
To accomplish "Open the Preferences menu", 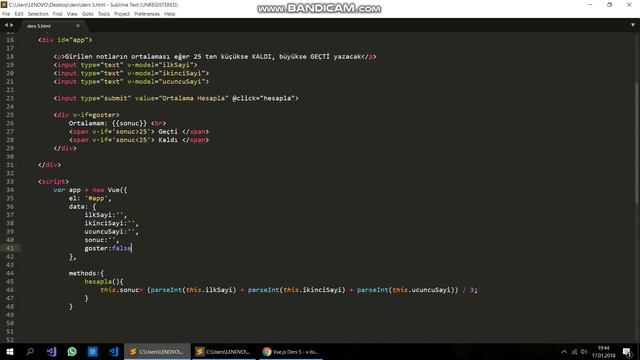I will click(147, 14).
